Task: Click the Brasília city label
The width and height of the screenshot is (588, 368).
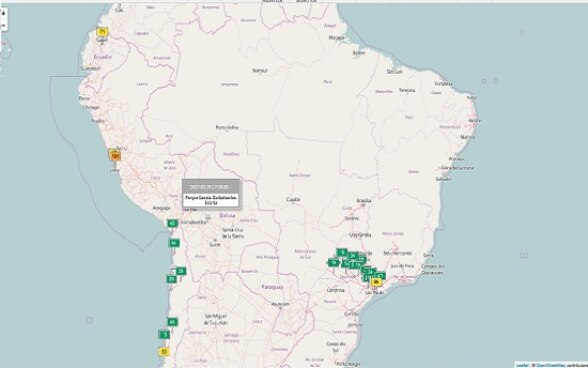Action: pyautogui.click(x=364, y=201)
